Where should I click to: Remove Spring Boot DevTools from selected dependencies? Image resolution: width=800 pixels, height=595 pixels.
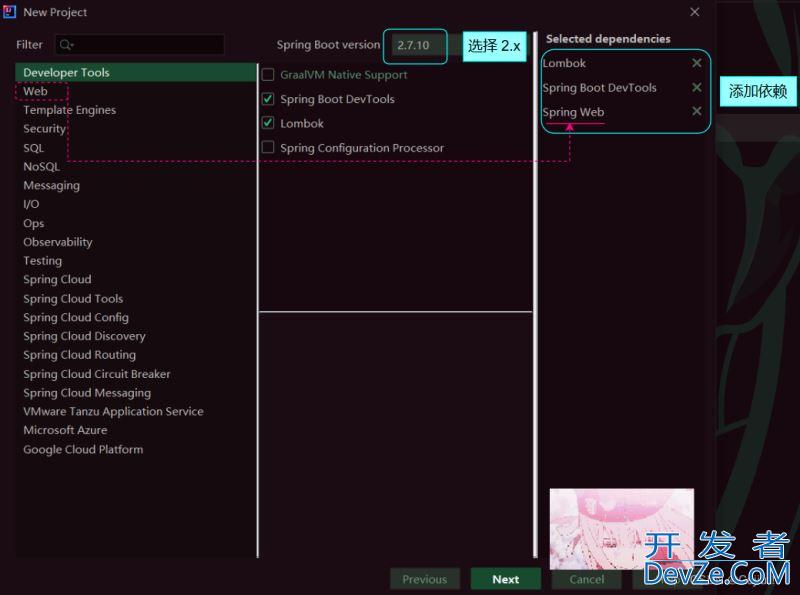click(696, 87)
